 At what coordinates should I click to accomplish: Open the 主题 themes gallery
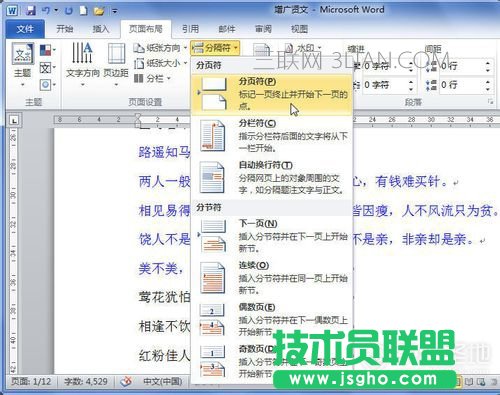23,65
